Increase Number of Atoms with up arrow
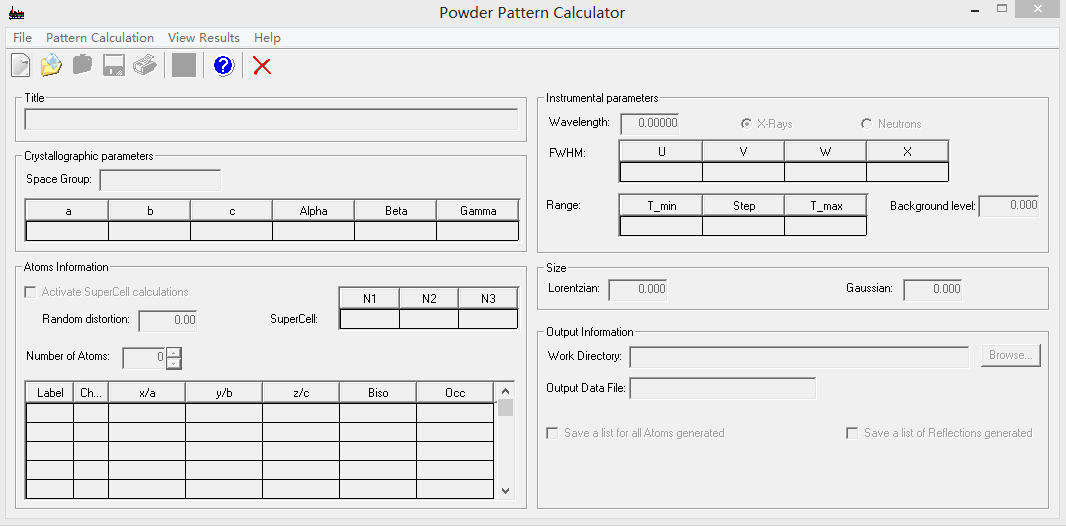1066x526 pixels. click(x=174, y=352)
